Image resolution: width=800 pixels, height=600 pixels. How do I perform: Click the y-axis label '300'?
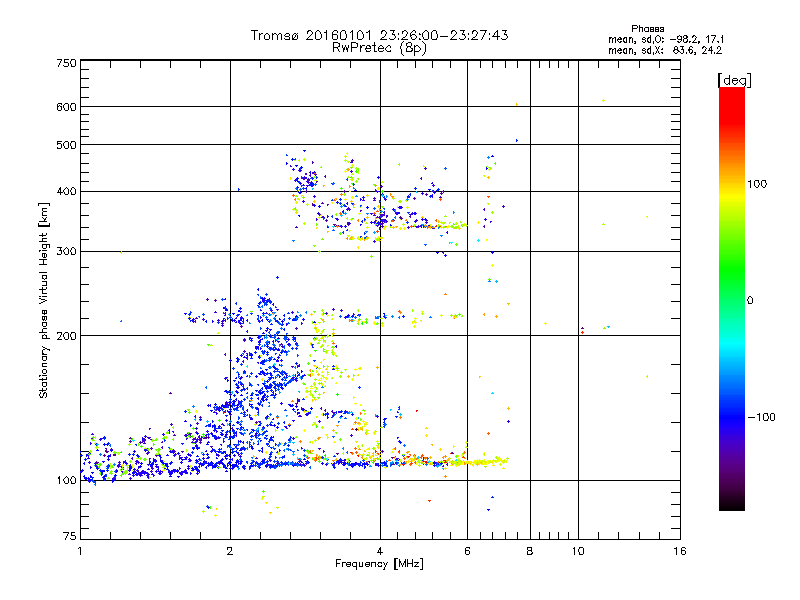(x=66, y=252)
